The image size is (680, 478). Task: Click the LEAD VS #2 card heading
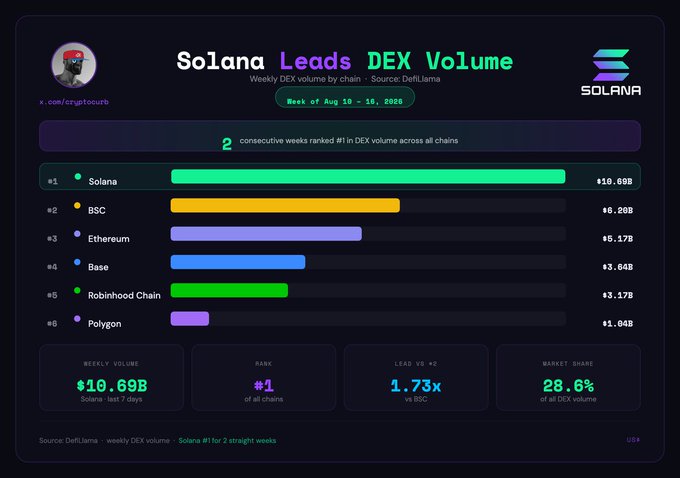click(x=416, y=364)
